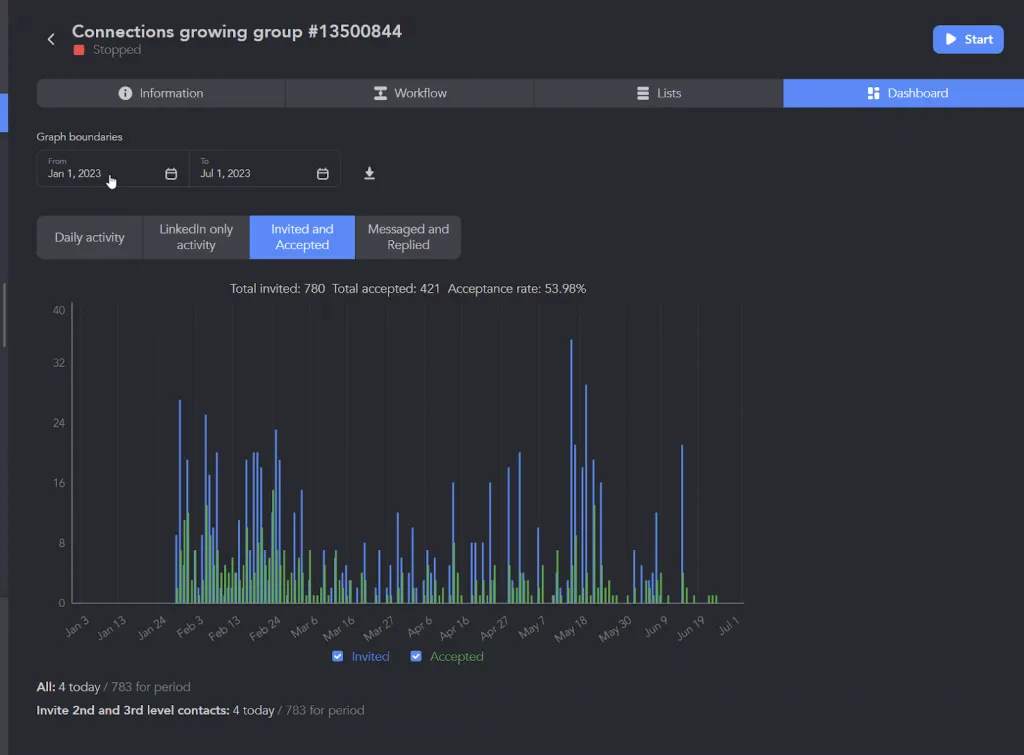The height and width of the screenshot is (755, 1024).
Task: Click the Total invited: 780 text
Action: [277, 289]
